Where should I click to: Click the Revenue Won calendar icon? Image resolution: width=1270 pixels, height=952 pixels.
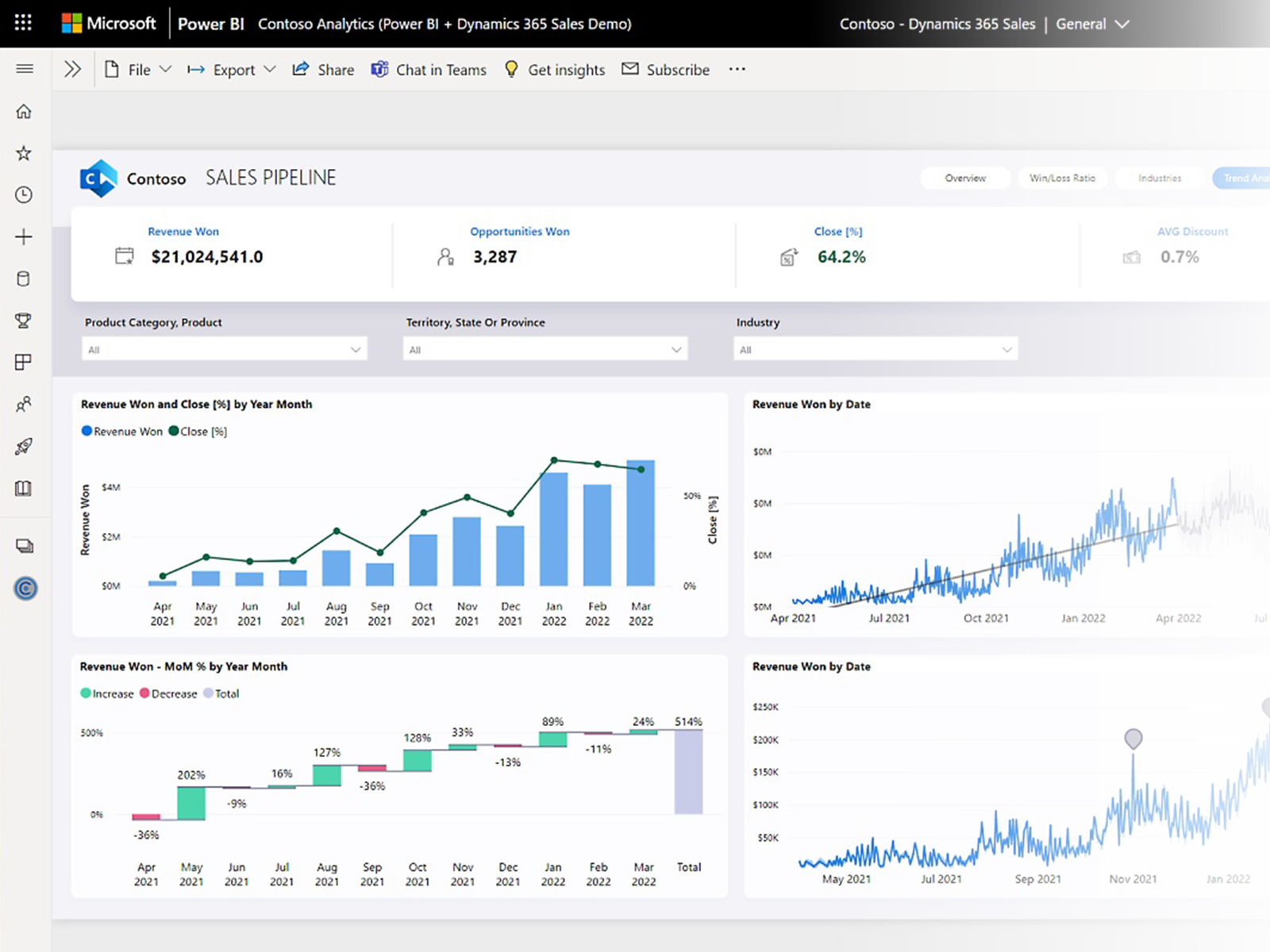click(125, 256)
